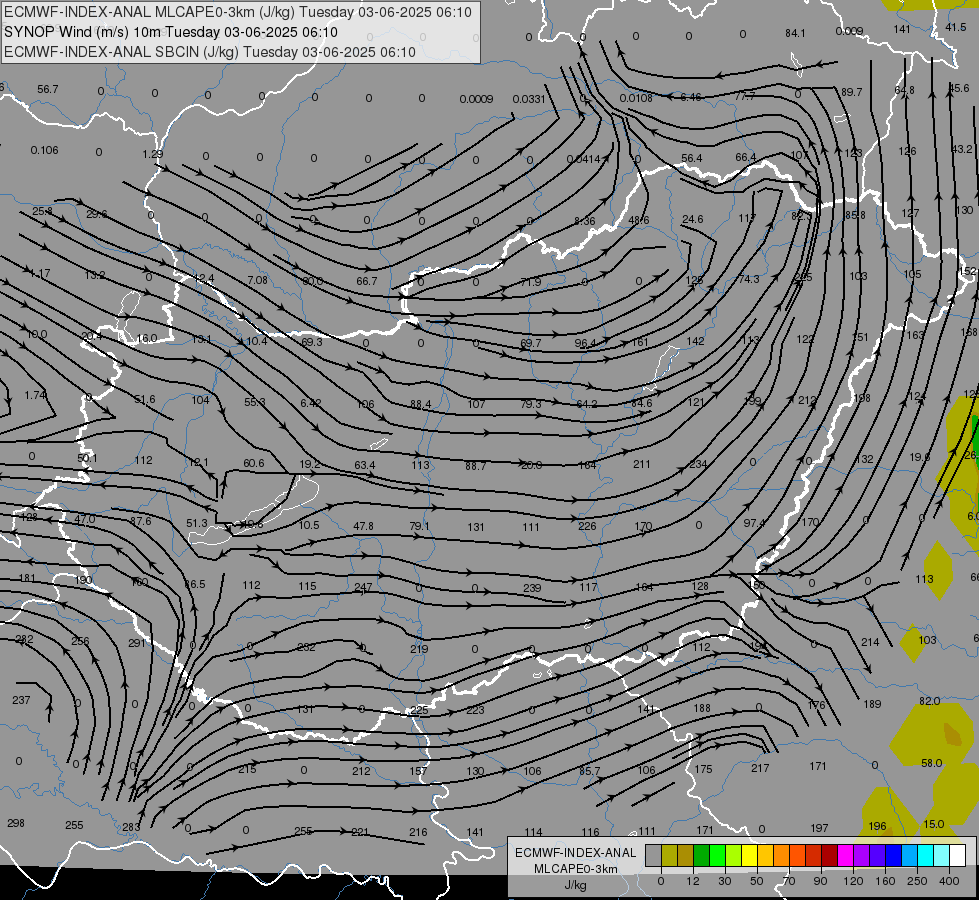Click the map value 217
The height and width of the screenshot is (900, 979).
click(x=760, y=768)
